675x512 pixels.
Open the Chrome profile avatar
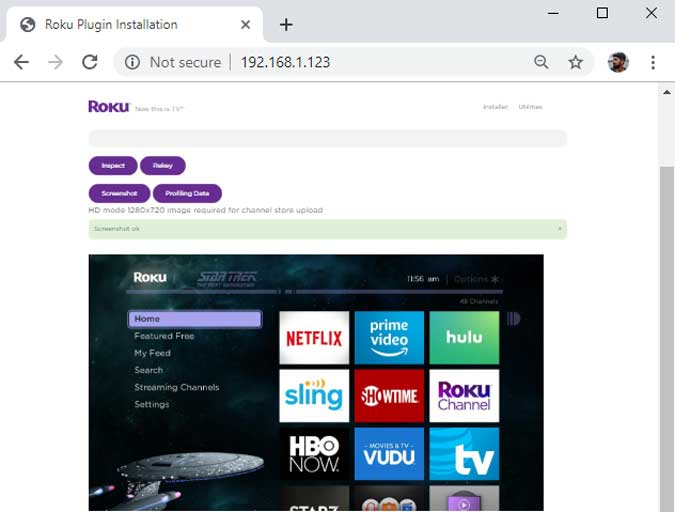(618, 62)
